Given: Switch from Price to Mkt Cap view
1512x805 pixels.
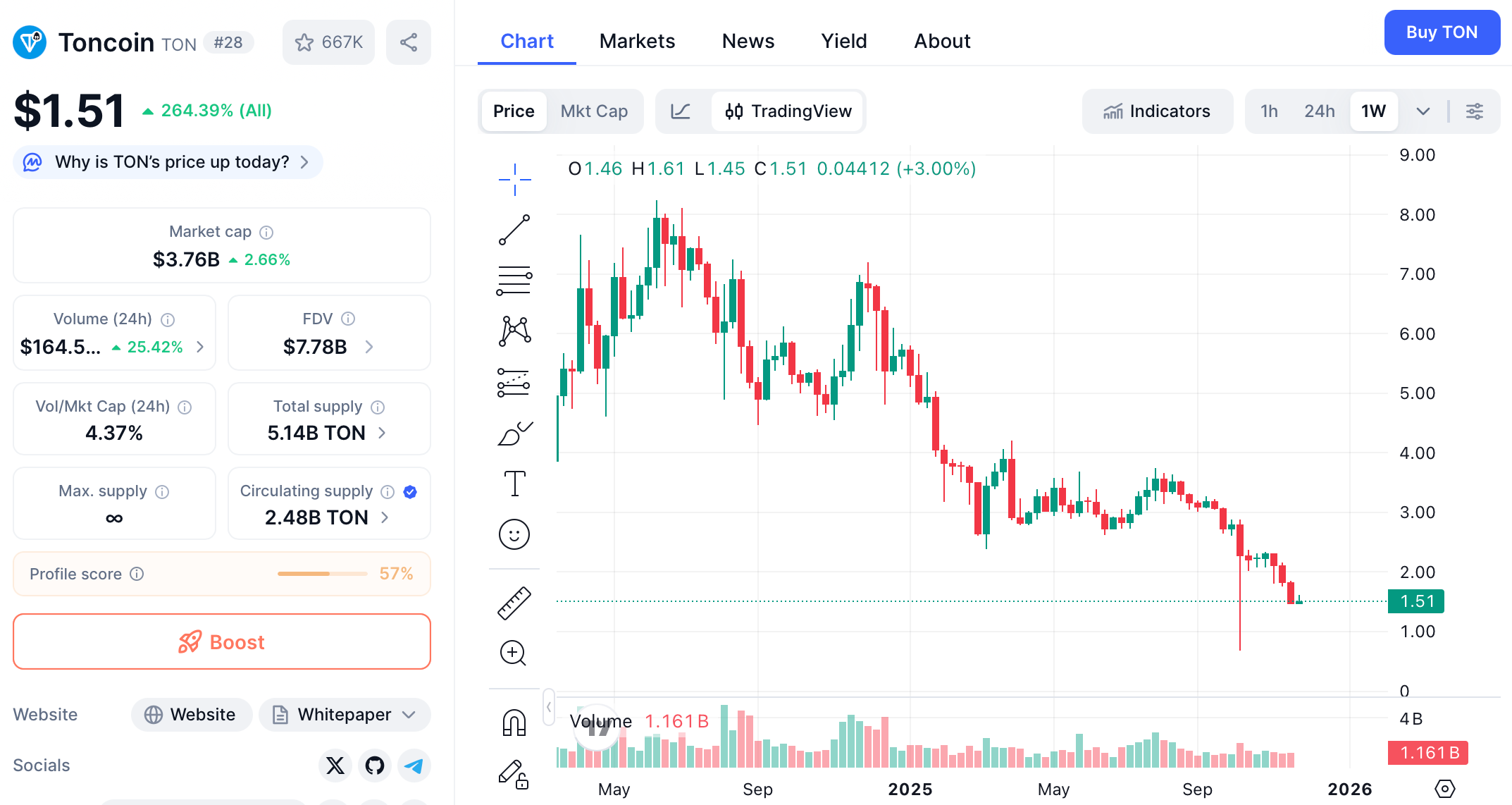Looking at the screenshot, I should 594,111.
